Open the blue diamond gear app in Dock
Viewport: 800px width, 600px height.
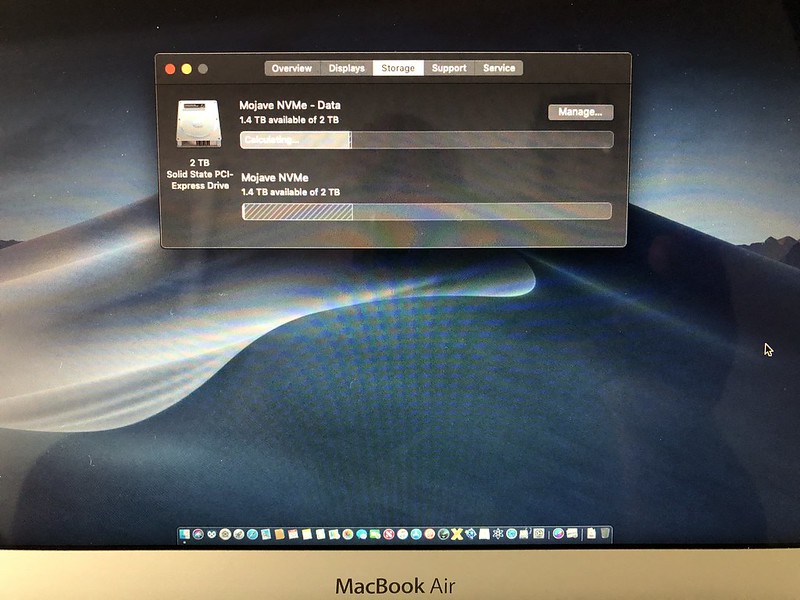click(x=471, y=534)
